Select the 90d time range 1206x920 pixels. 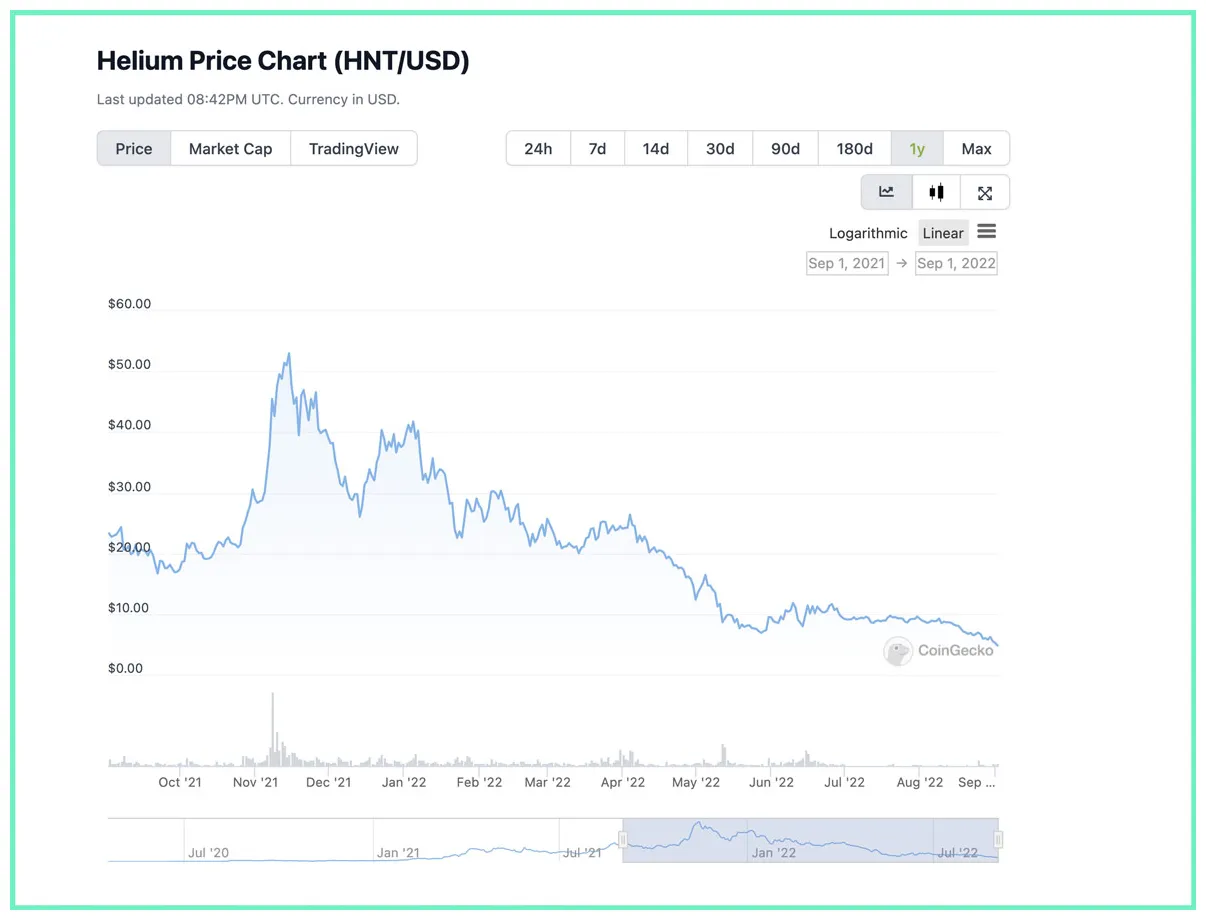(785, 148)
